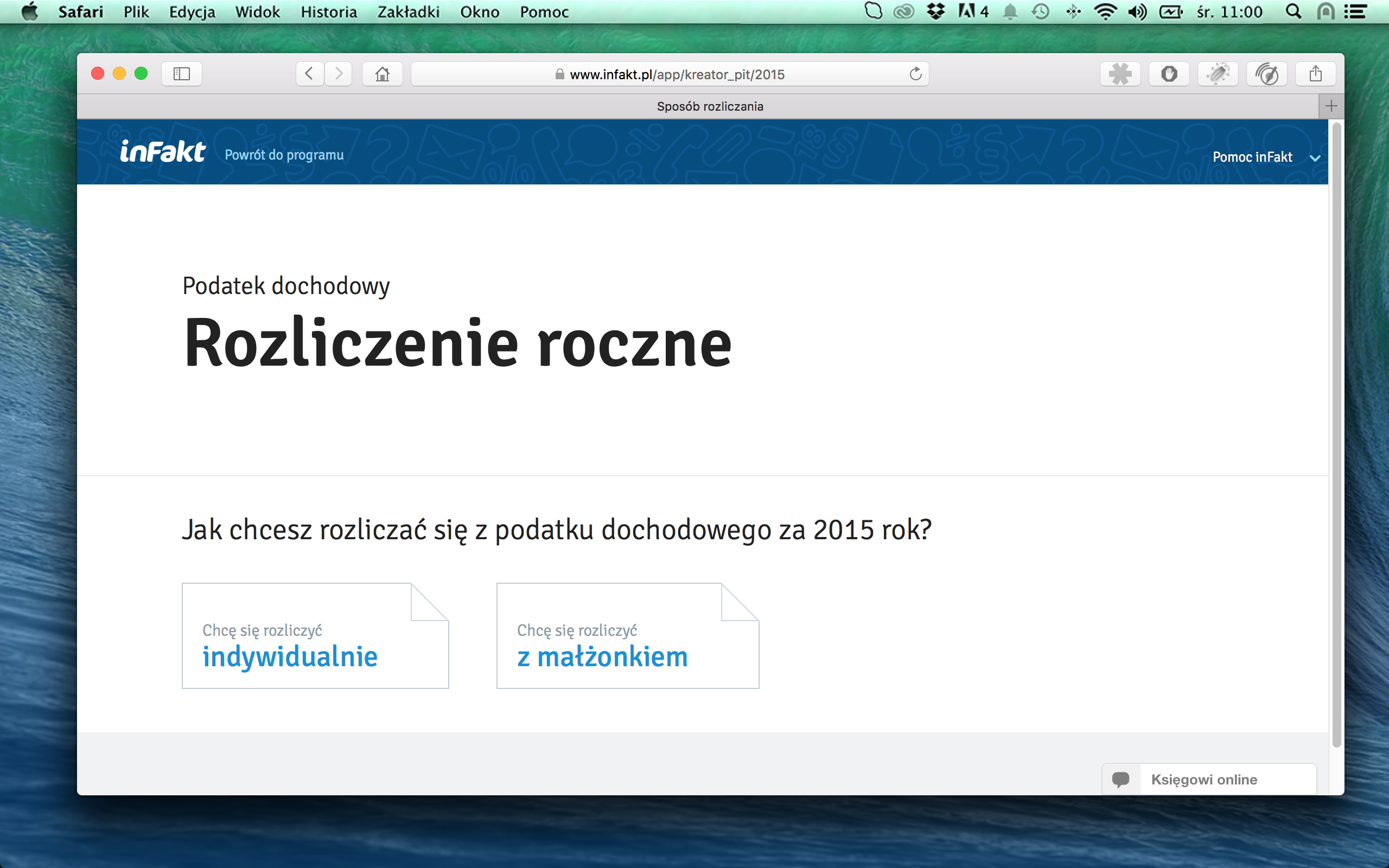Reload the page with the refresh icon
The image size is (1389, 868).
(x=915, y=73)
